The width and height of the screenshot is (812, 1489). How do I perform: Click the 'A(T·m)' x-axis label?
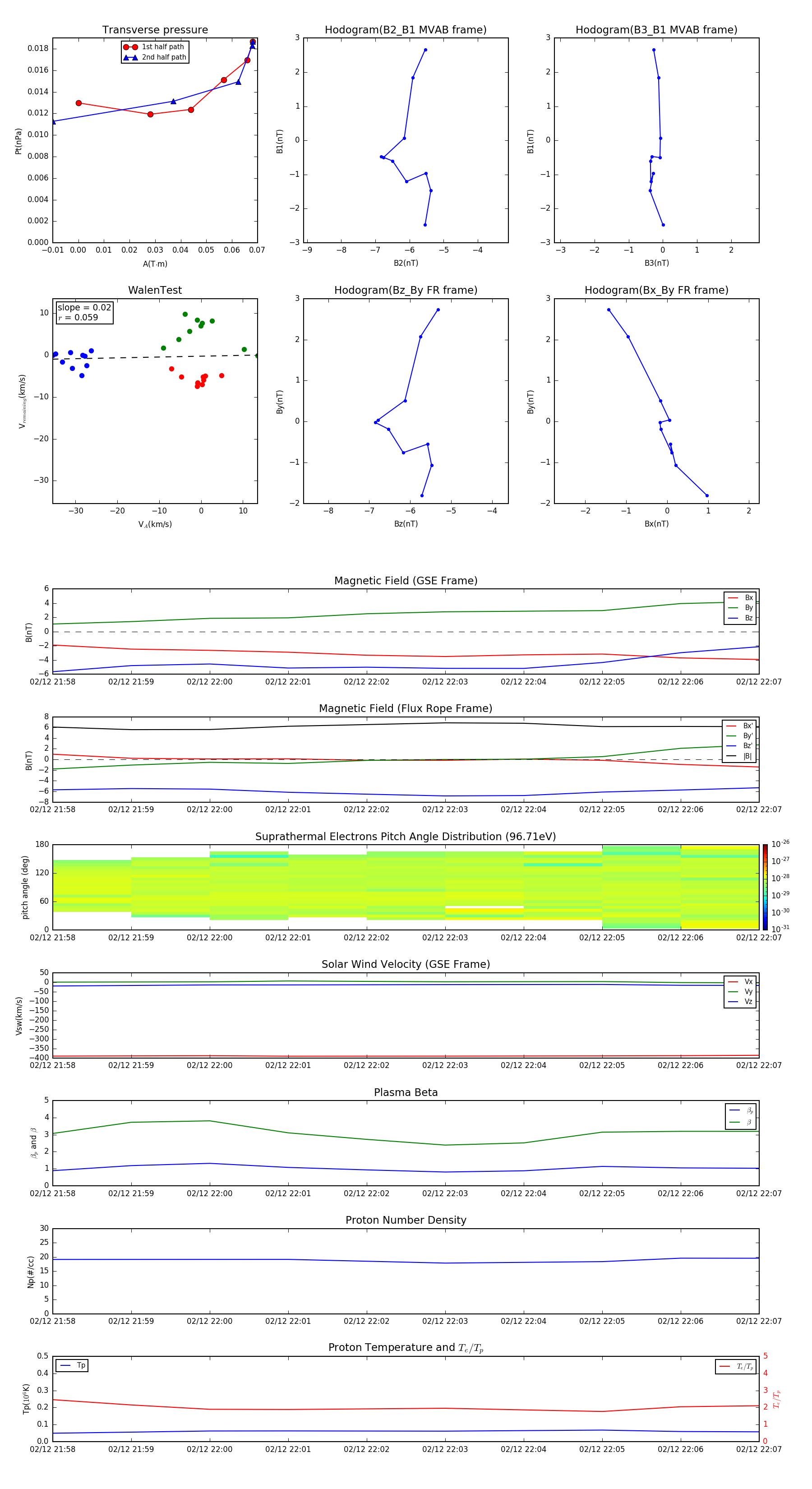(x=155, y=264)
